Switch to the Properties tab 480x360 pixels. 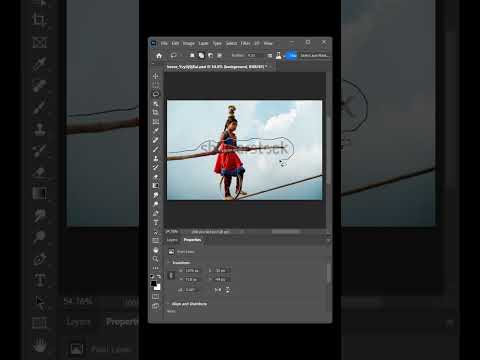coord(192,240)
